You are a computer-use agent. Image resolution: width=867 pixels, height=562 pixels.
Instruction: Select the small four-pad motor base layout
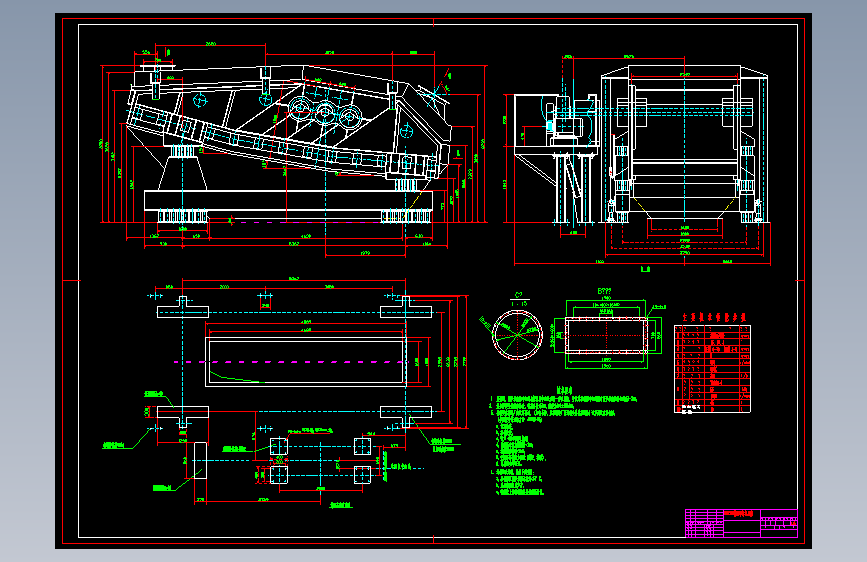point(321,461)
